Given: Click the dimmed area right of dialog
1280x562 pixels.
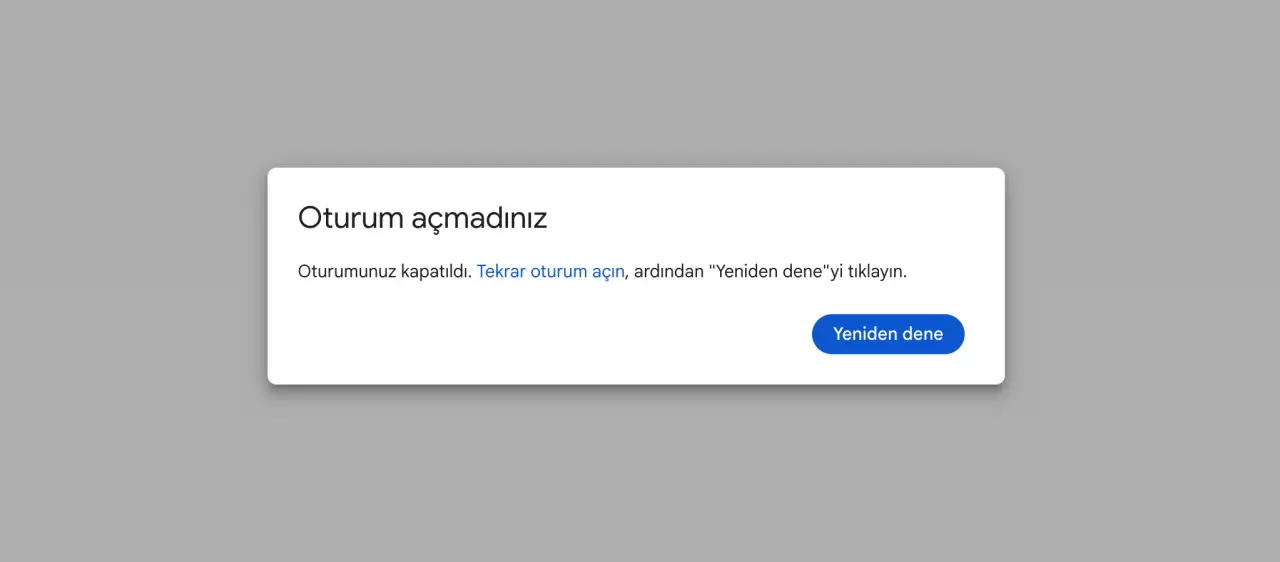Looking at the screenshot, I should point(1143,275).
